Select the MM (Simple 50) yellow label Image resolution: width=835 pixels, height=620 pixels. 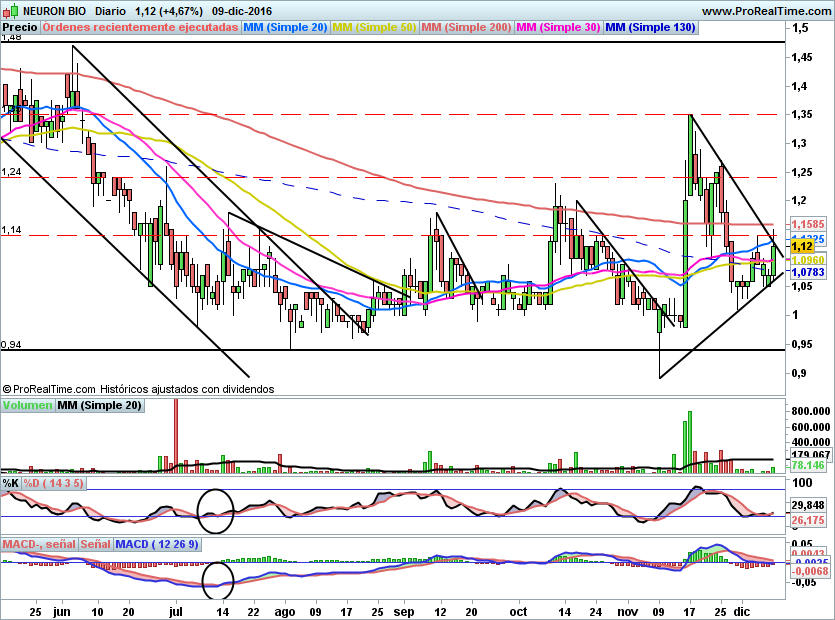click(x=374, y=27)
